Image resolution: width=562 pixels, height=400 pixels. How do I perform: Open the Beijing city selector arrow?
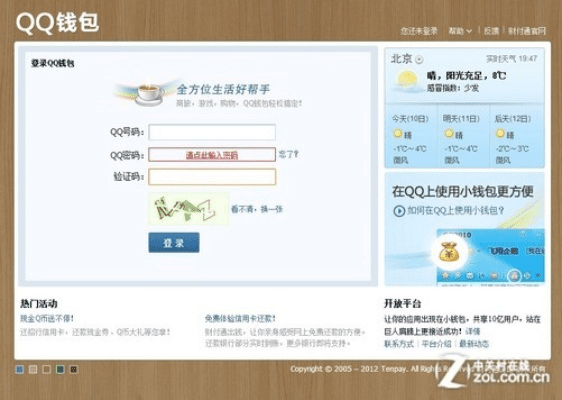419,60
